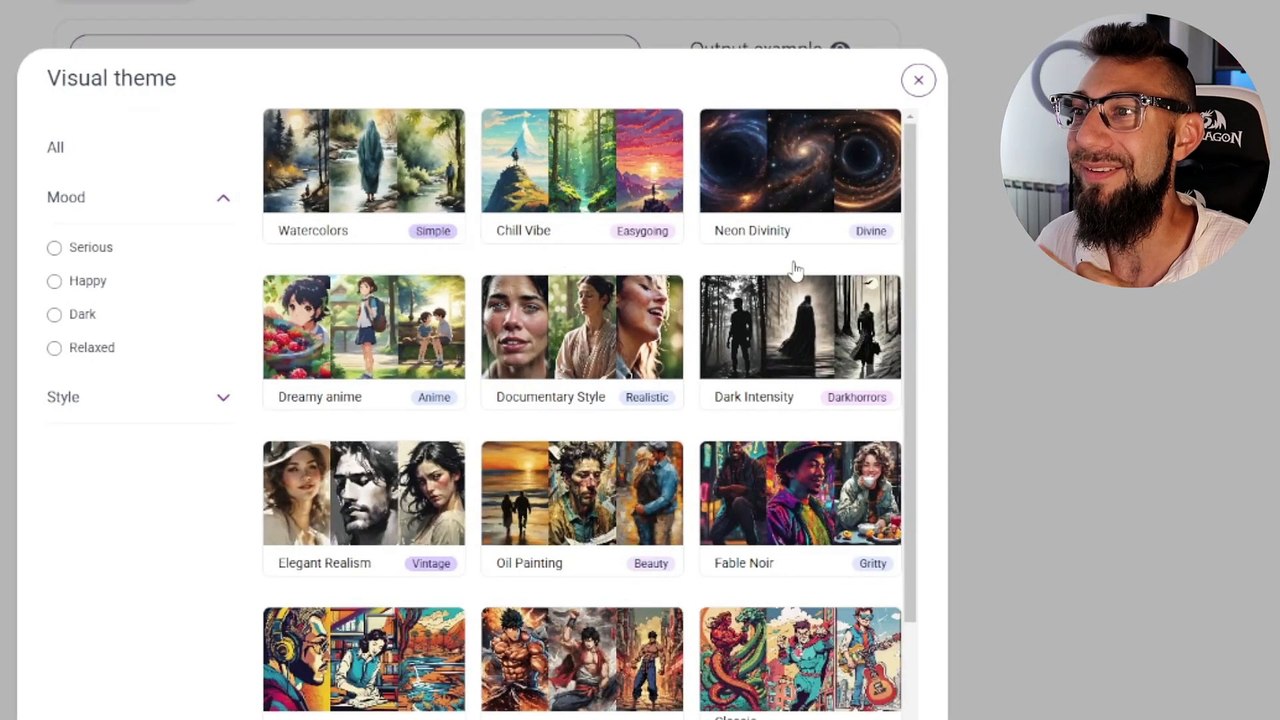1280x720 pixels.
Task: Click the Anime tag on Dreamy anime
Action: click(434, 397)
